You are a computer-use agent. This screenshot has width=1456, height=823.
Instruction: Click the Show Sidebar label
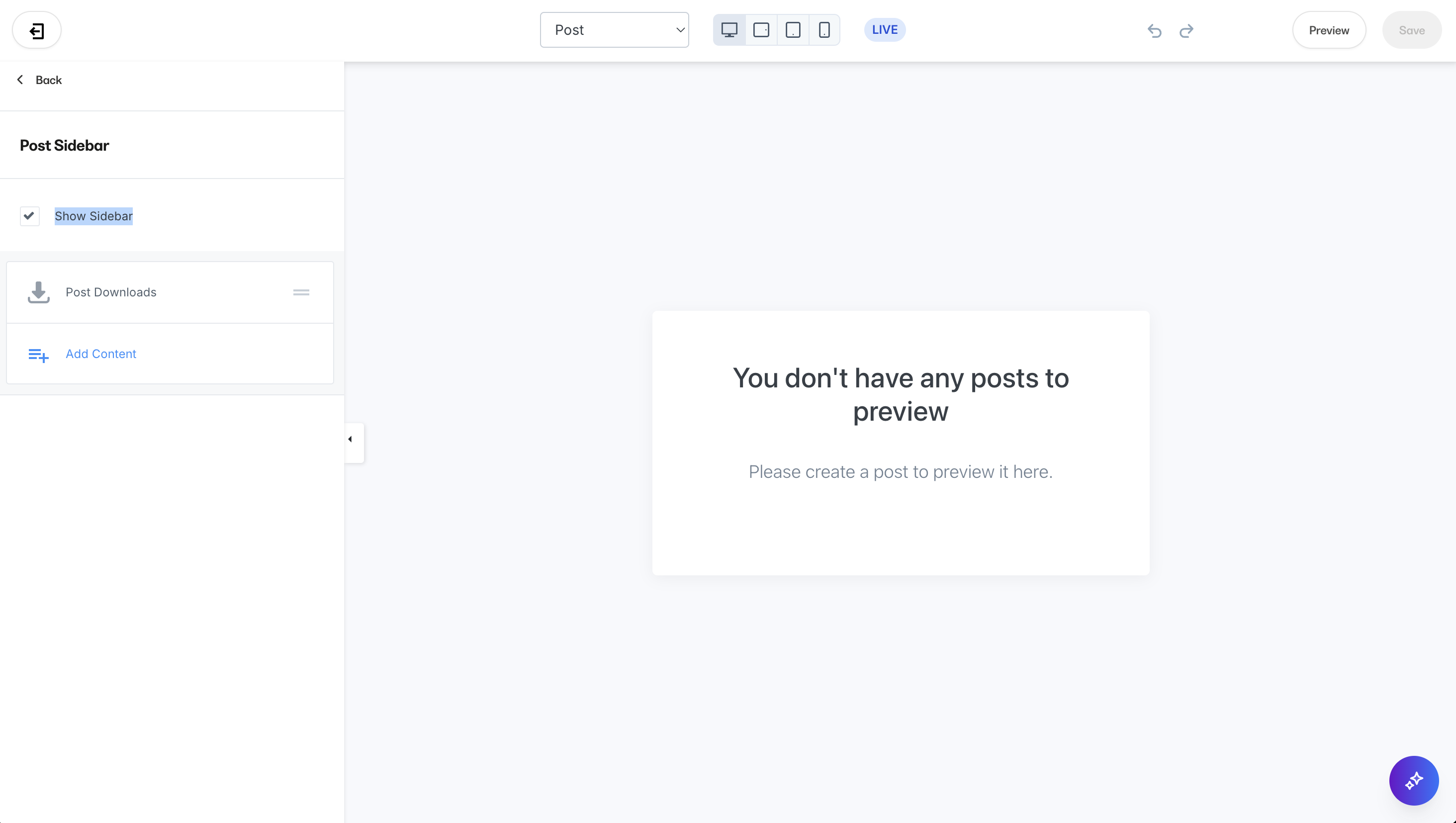pos(93,216)
